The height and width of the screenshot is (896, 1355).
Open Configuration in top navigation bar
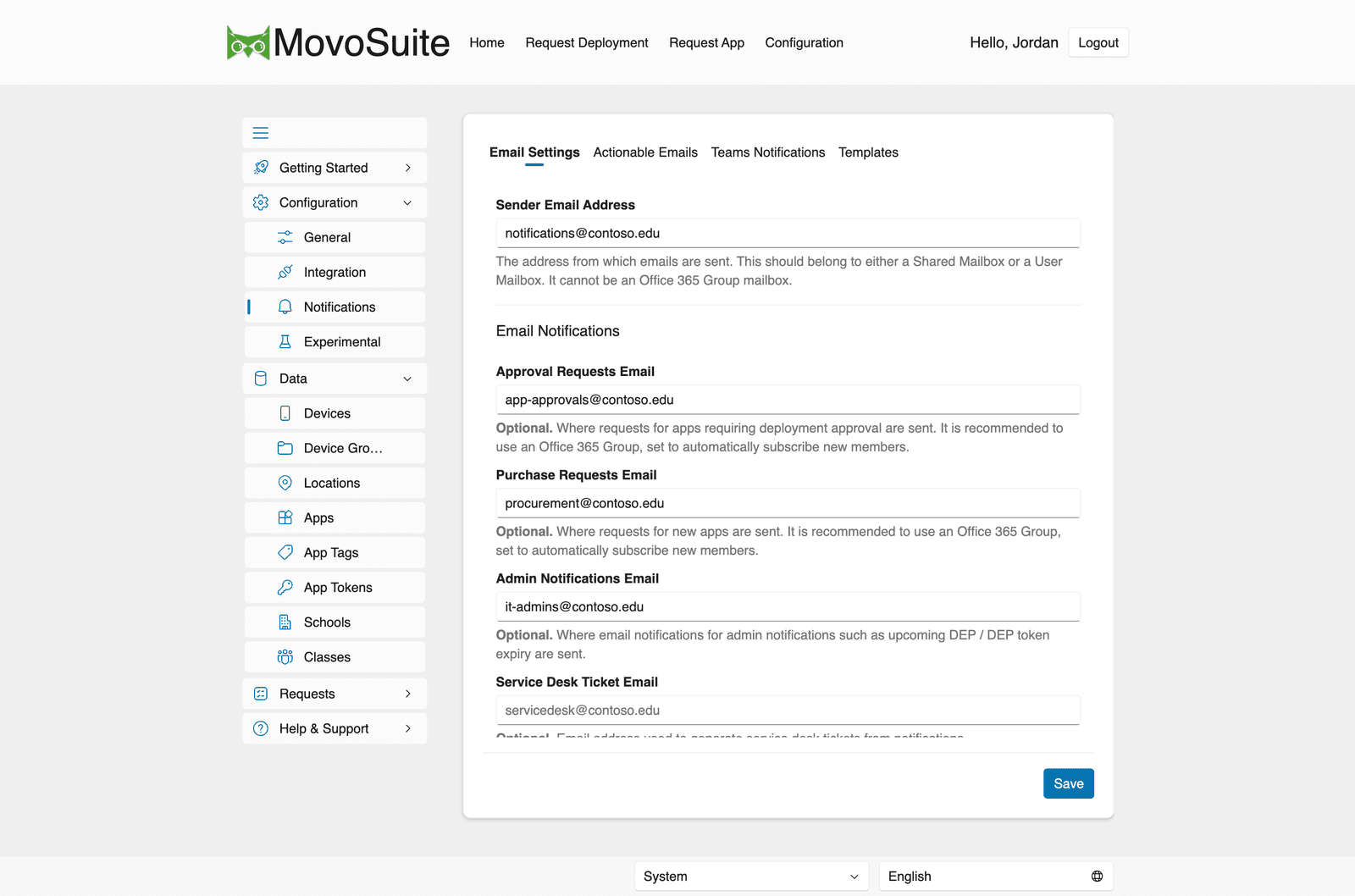coord(804,42)
